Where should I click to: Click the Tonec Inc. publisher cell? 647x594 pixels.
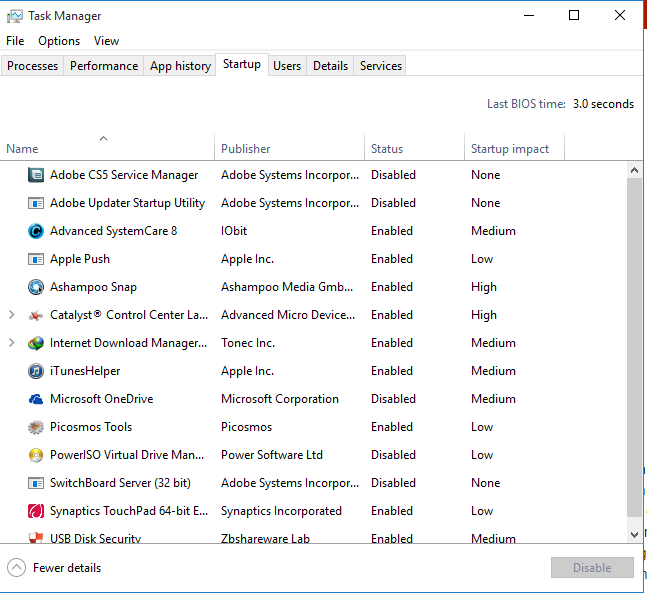pos(248,343)
